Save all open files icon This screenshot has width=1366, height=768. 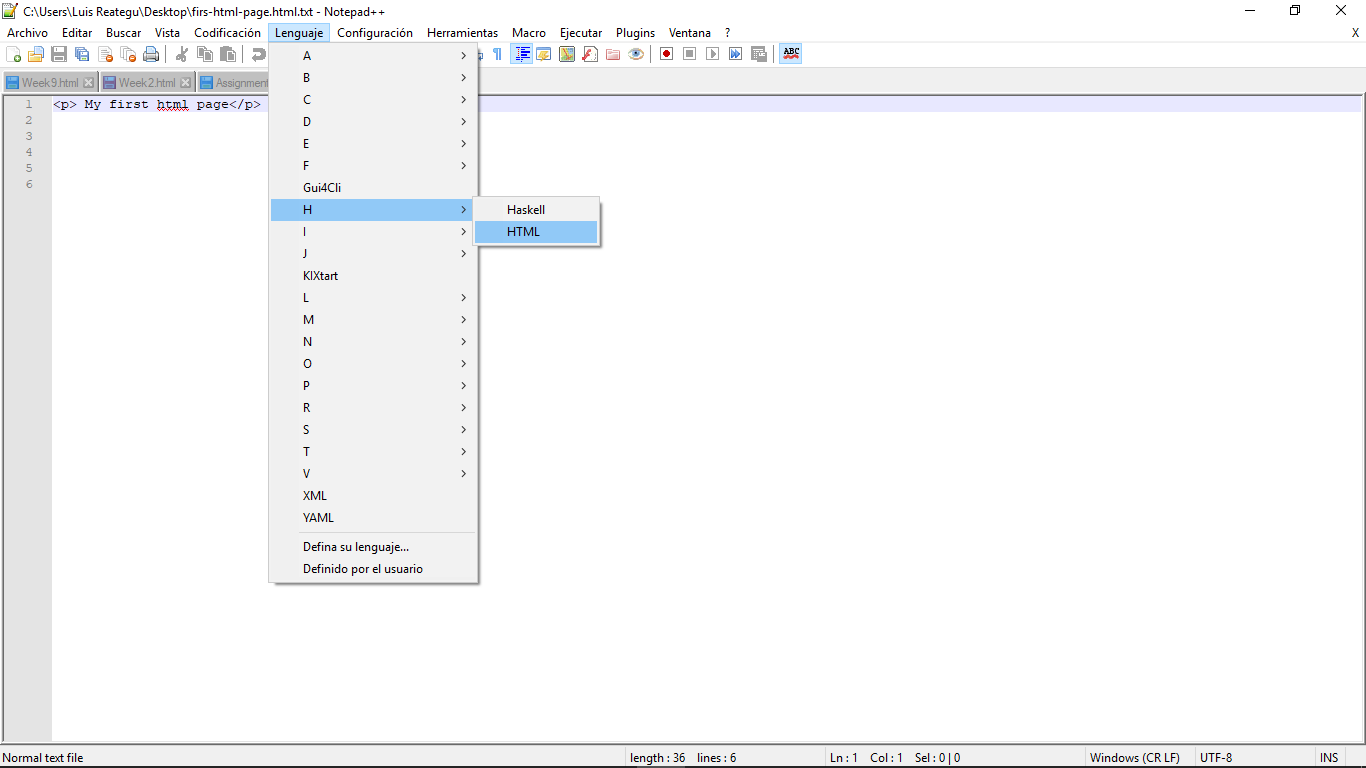82,54
